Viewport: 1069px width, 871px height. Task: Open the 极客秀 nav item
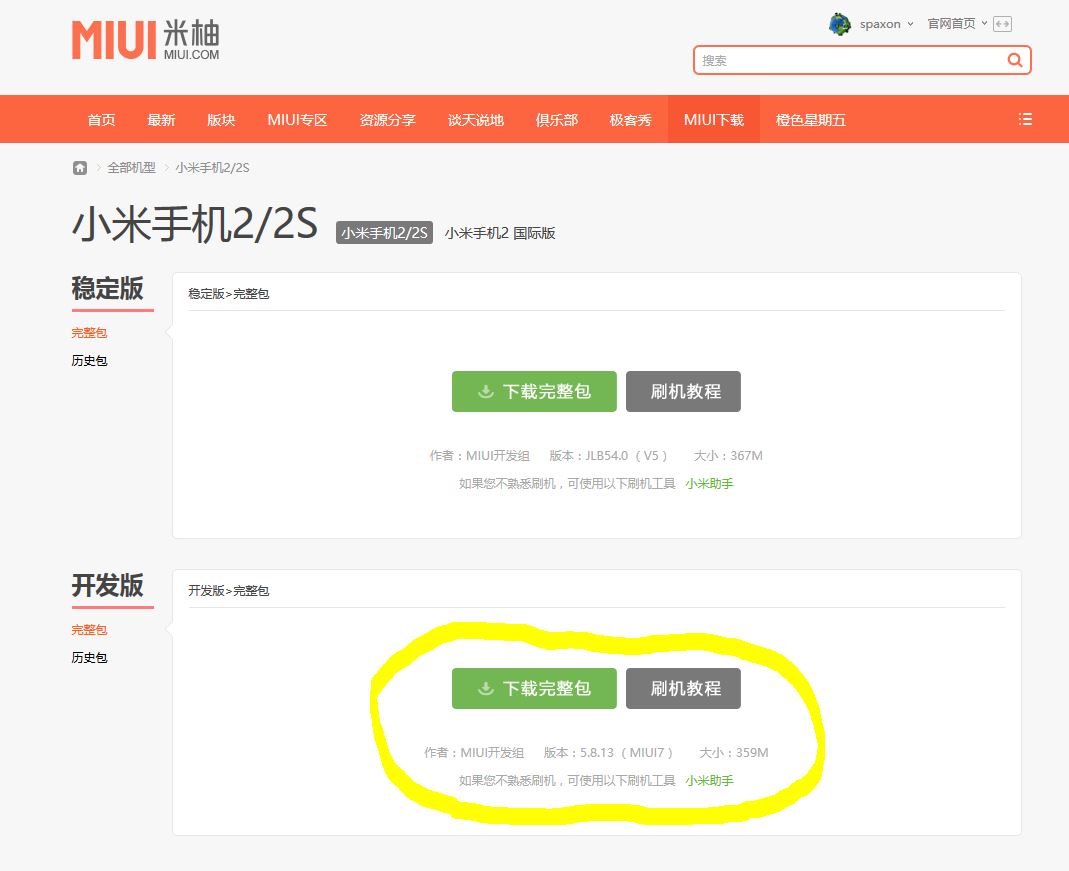(630, 120)
